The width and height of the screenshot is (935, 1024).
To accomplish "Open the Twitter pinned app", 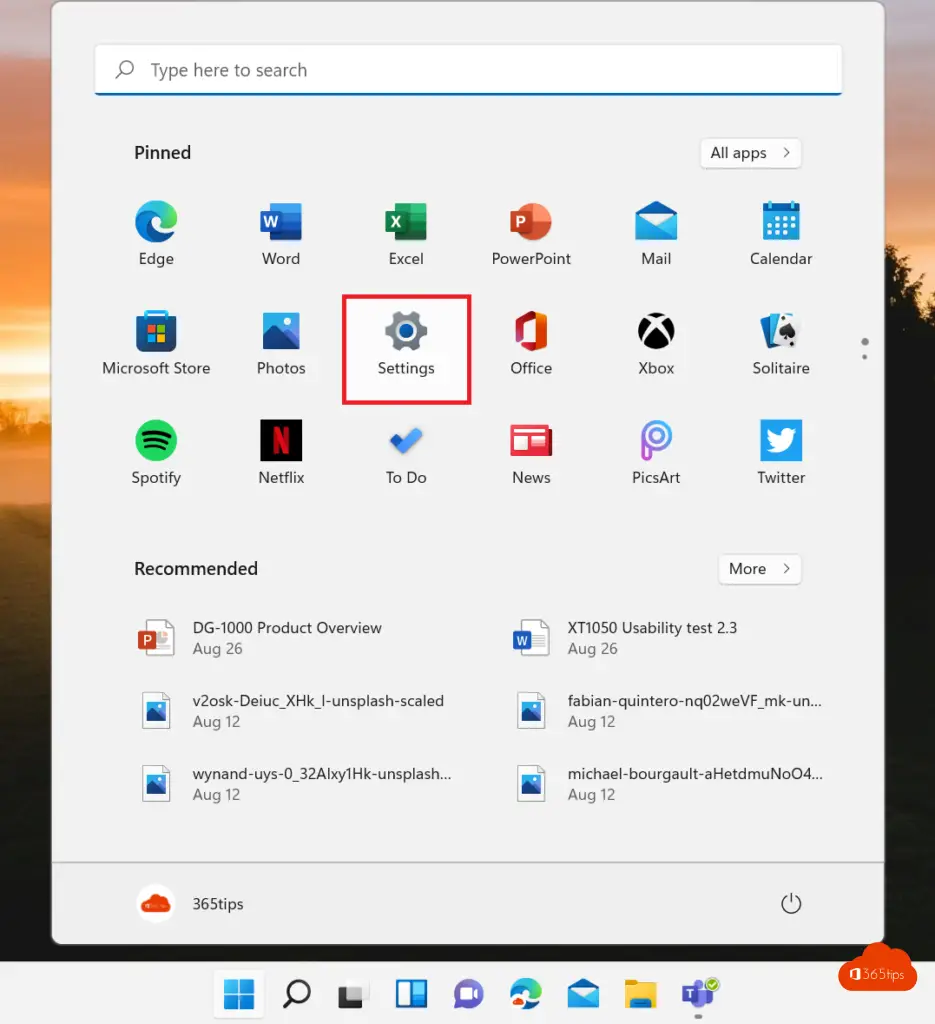I will (781, 452).
